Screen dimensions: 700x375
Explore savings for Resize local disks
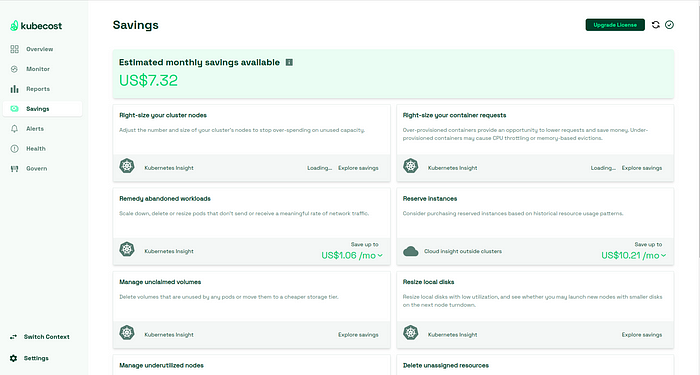[x=642, y=335]
